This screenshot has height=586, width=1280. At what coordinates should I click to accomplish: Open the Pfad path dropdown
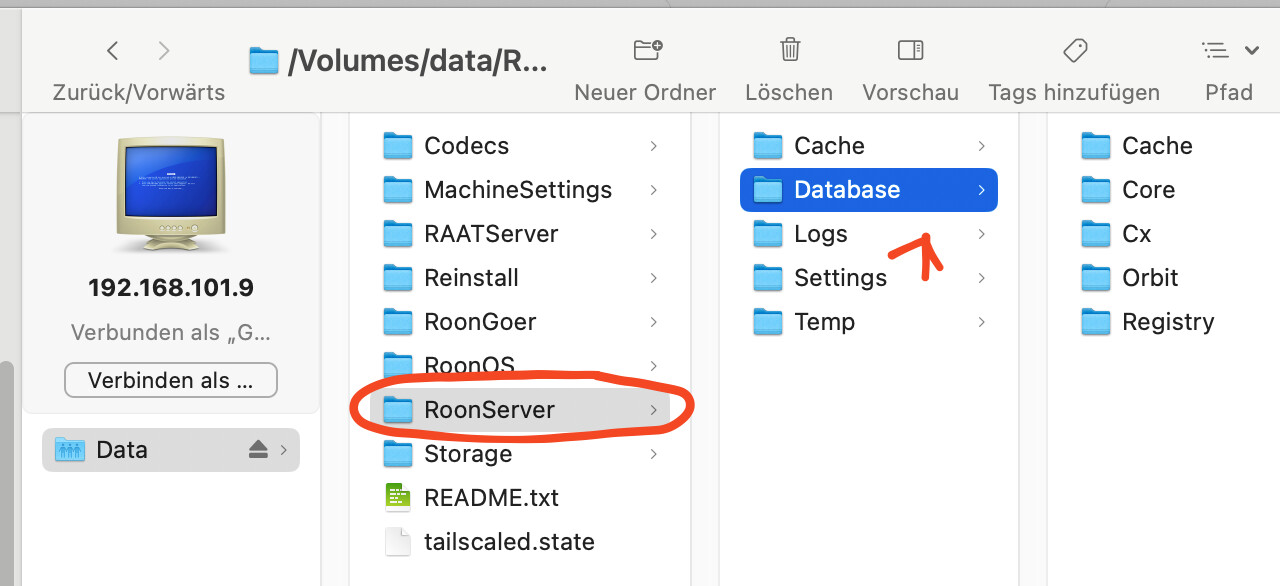[x=1229, y=50]
